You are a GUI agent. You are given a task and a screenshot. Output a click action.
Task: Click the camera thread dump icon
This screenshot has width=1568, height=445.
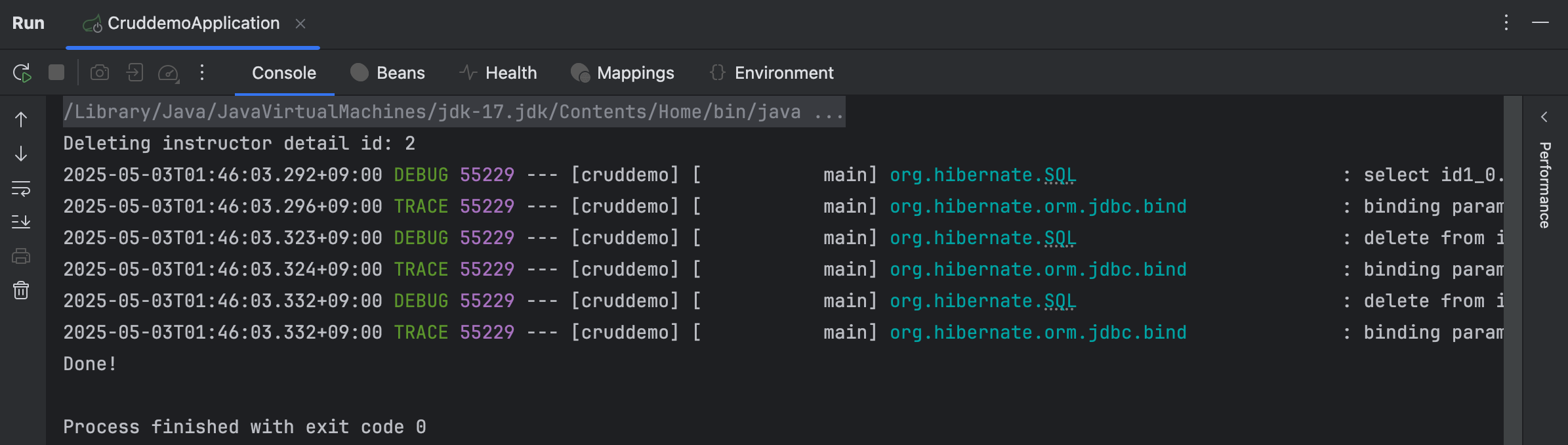point(100,72)
